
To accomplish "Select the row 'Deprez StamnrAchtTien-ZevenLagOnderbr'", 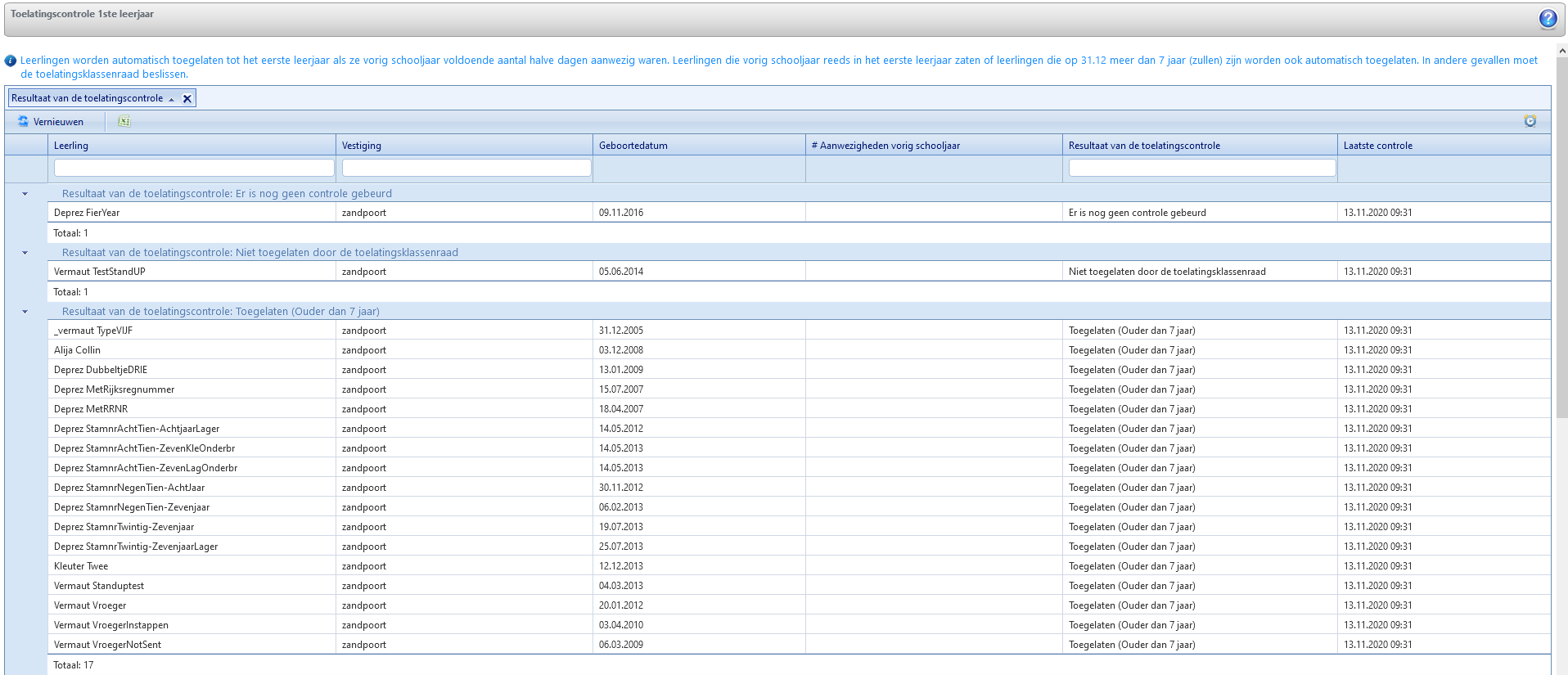I will click(799, 468).
